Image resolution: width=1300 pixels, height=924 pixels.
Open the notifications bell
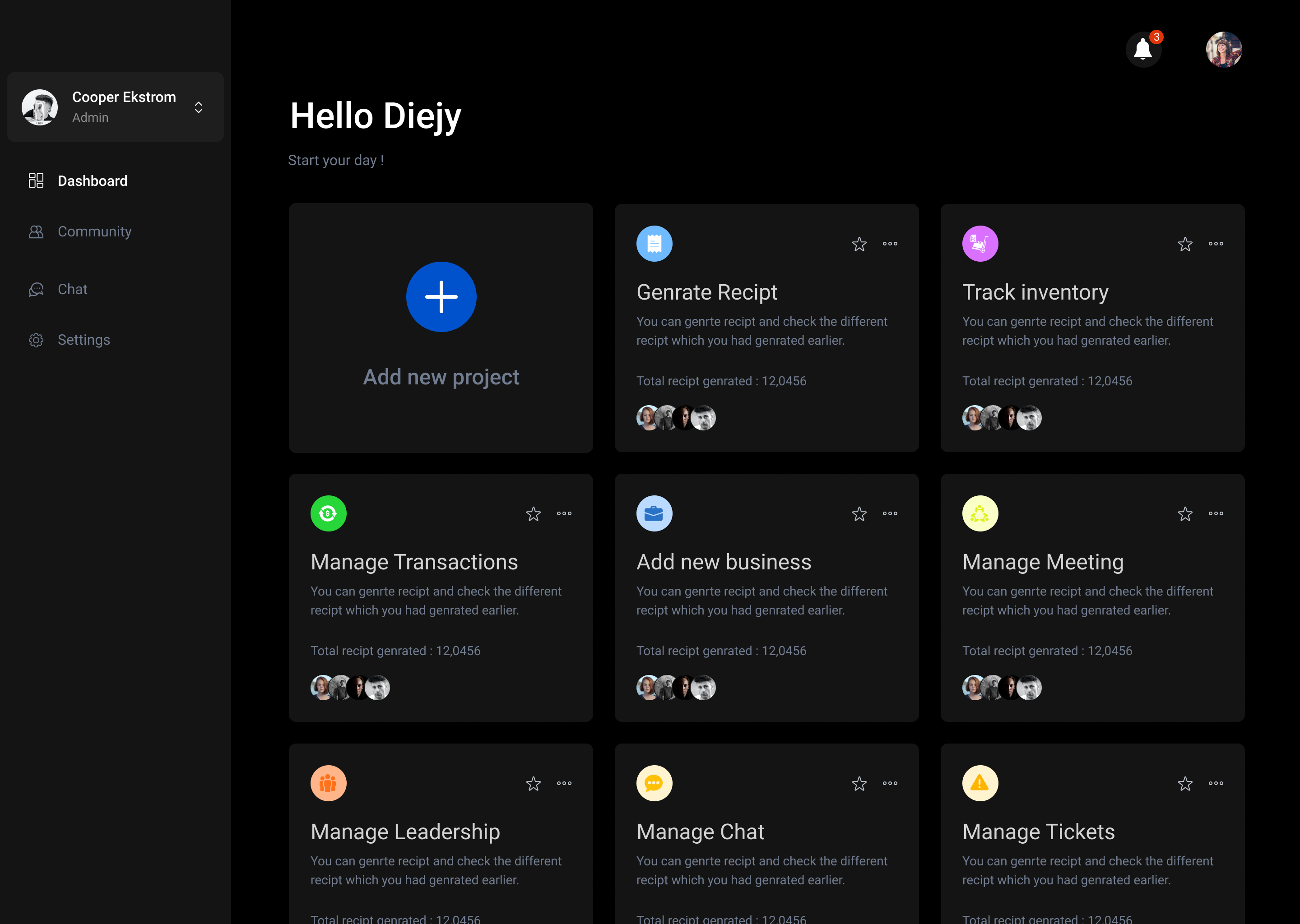coord(1143,50)
